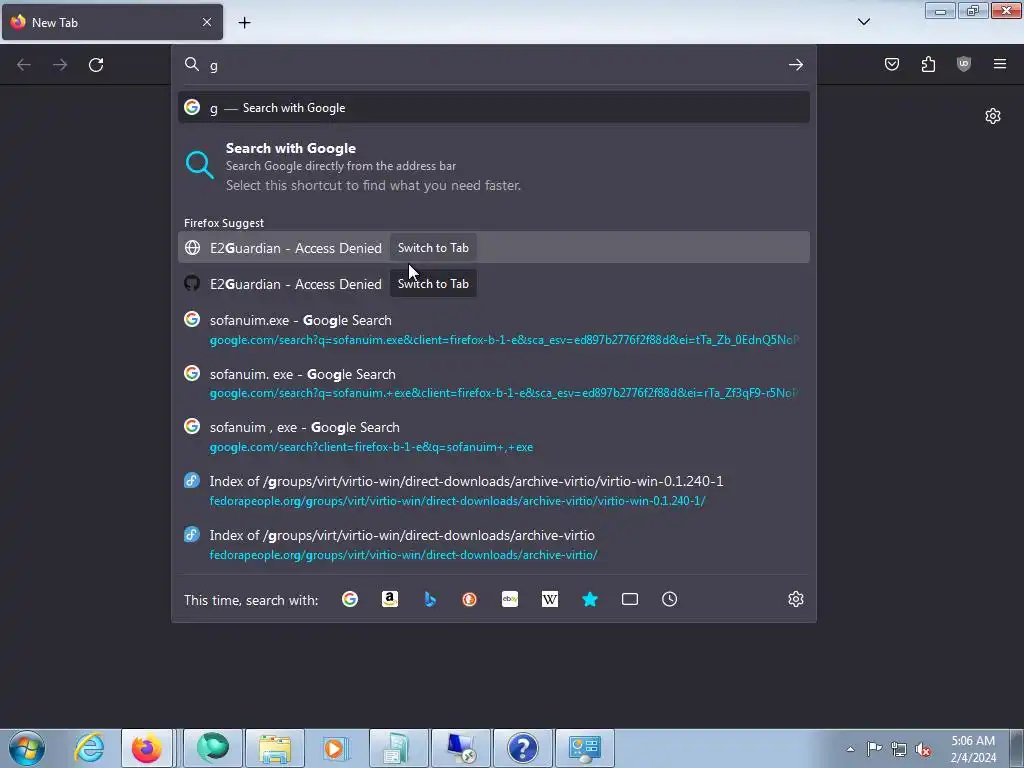1024x768 pixels.
Task: Search this time with Wikipedia icon
Action: point(550,599)
